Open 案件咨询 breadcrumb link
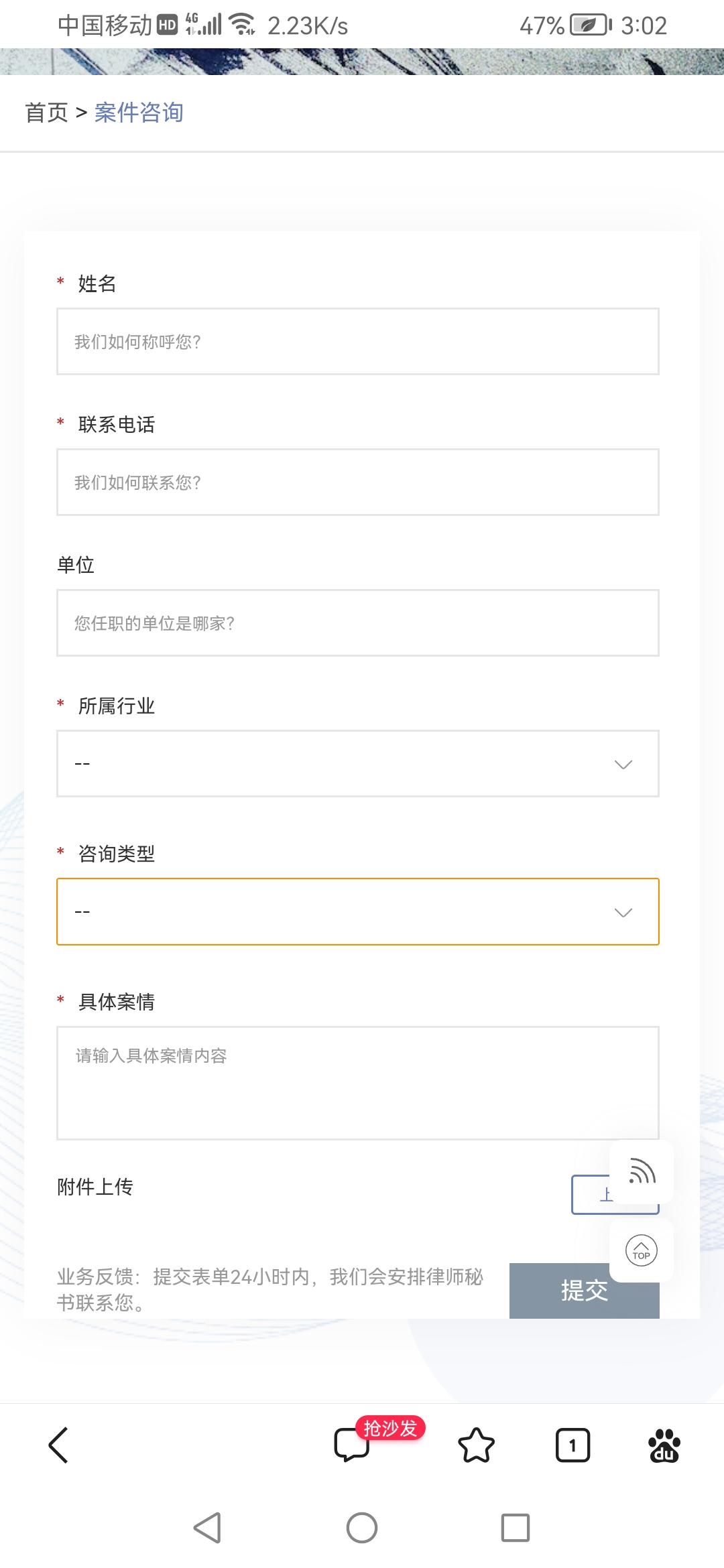The image size is (724, 1568). click(139, 113)
